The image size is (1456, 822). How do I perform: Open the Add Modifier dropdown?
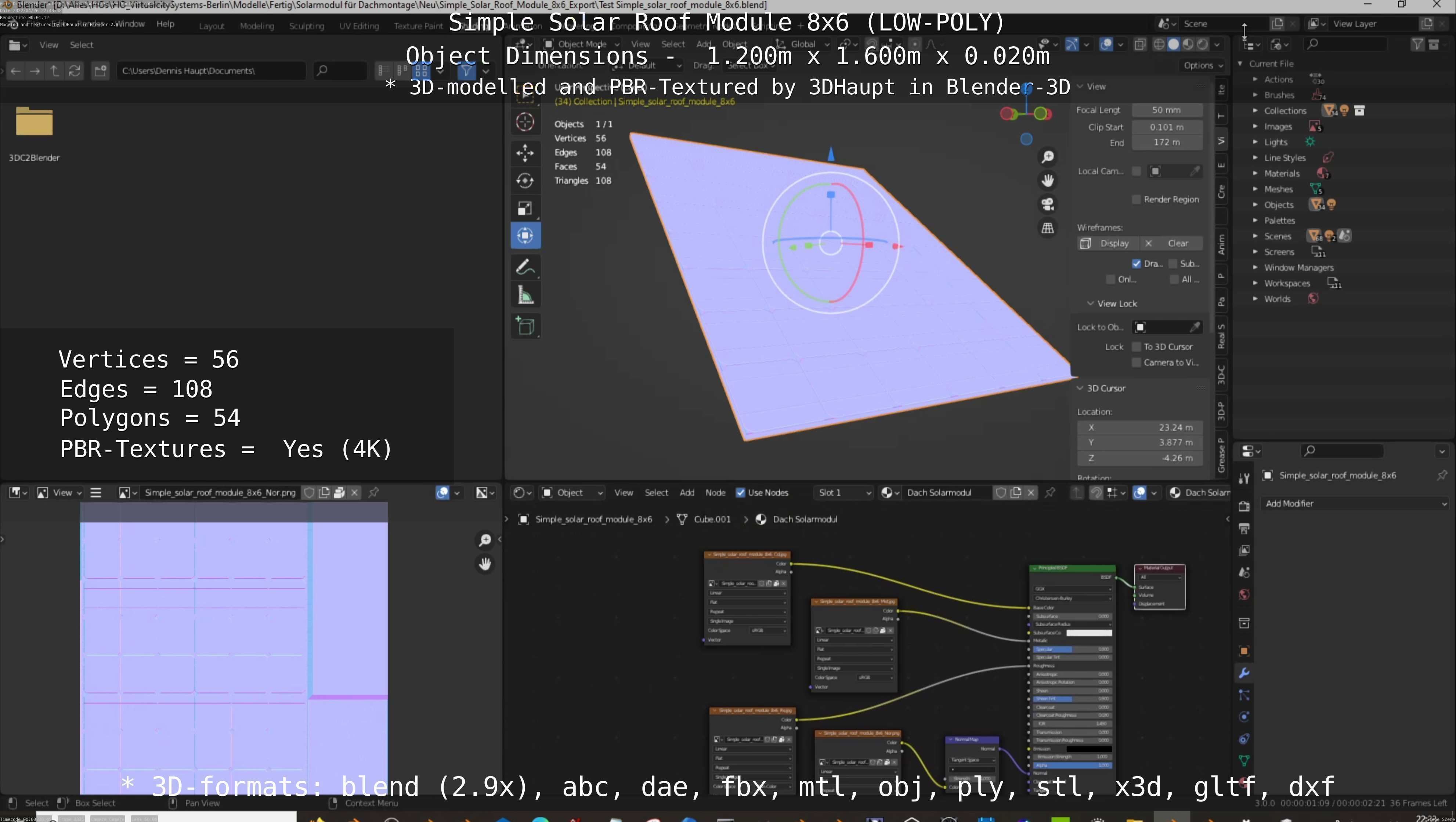[1355, 503]
